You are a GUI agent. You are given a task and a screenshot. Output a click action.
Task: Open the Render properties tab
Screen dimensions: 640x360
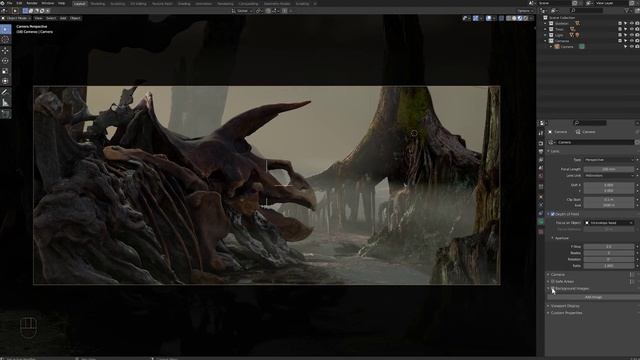tap(541, 143)
